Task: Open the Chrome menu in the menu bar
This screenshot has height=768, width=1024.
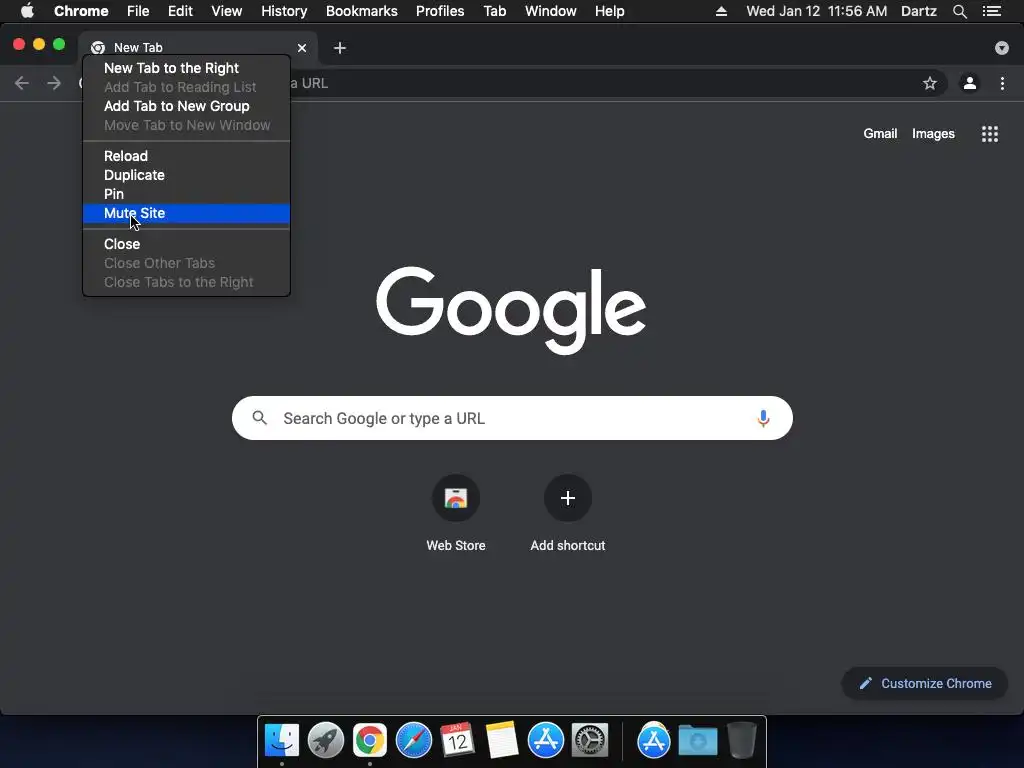Action: pyautogui.click(x=81, y=11)
